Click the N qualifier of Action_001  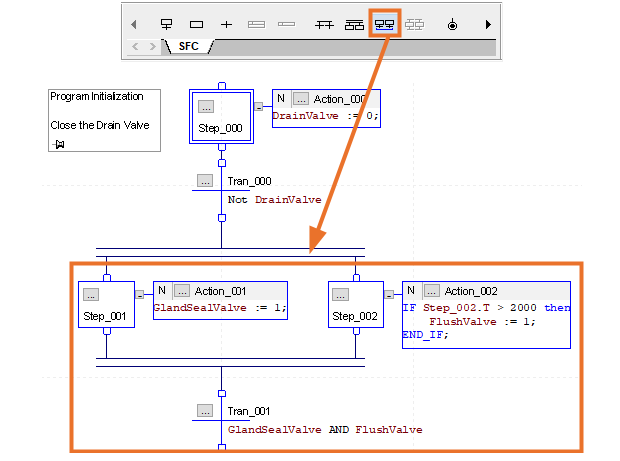[161, 290]
